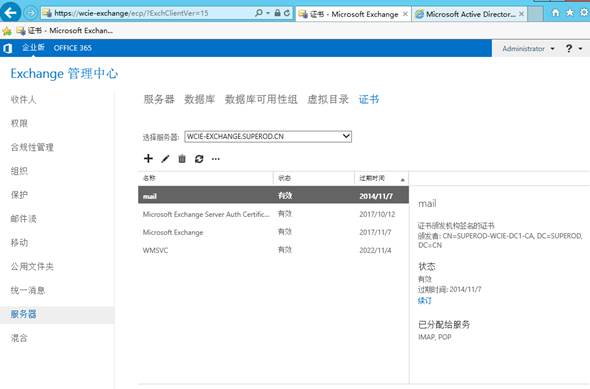Click the Exchange 管理中心 title

pyautogui.click(x=64, y=73)
